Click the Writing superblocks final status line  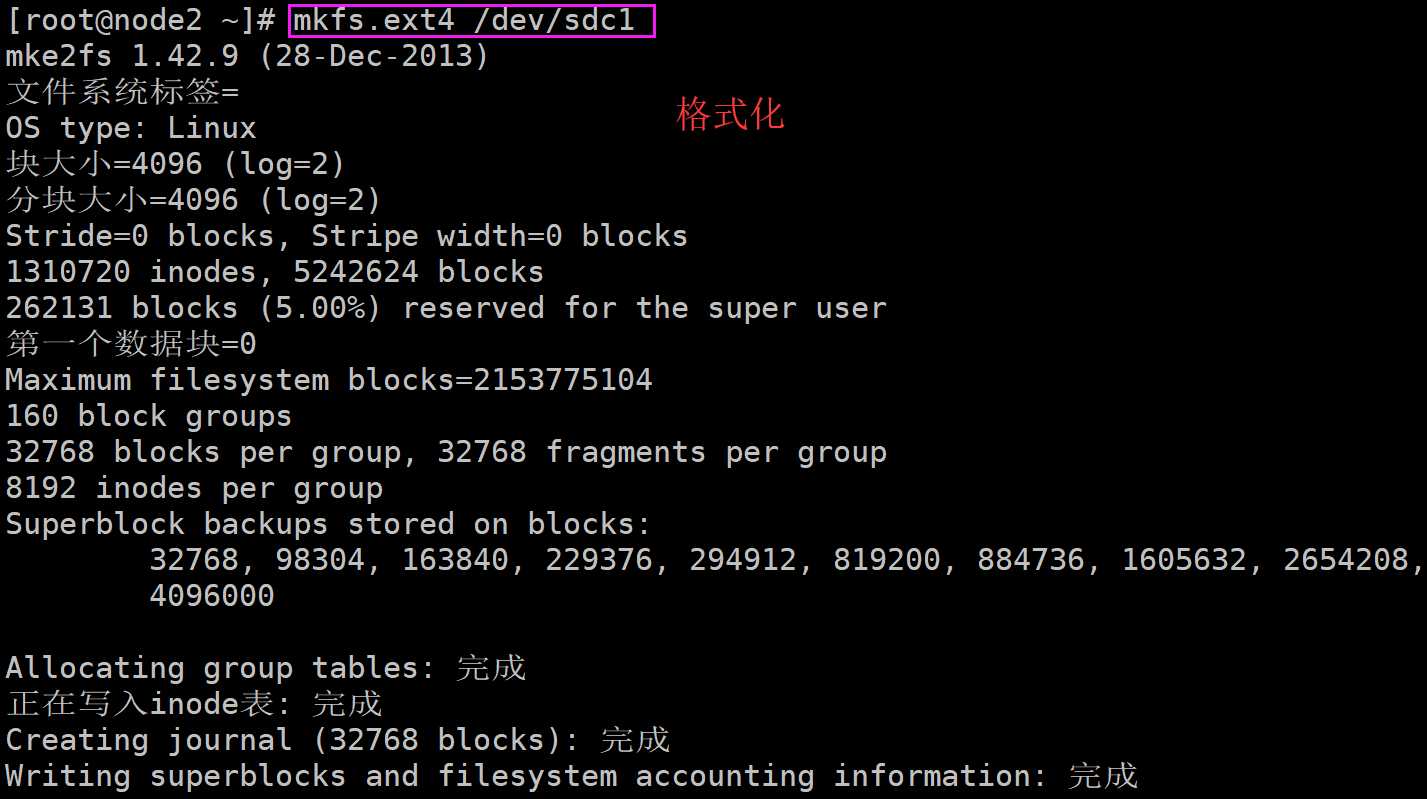click(572, 776)
